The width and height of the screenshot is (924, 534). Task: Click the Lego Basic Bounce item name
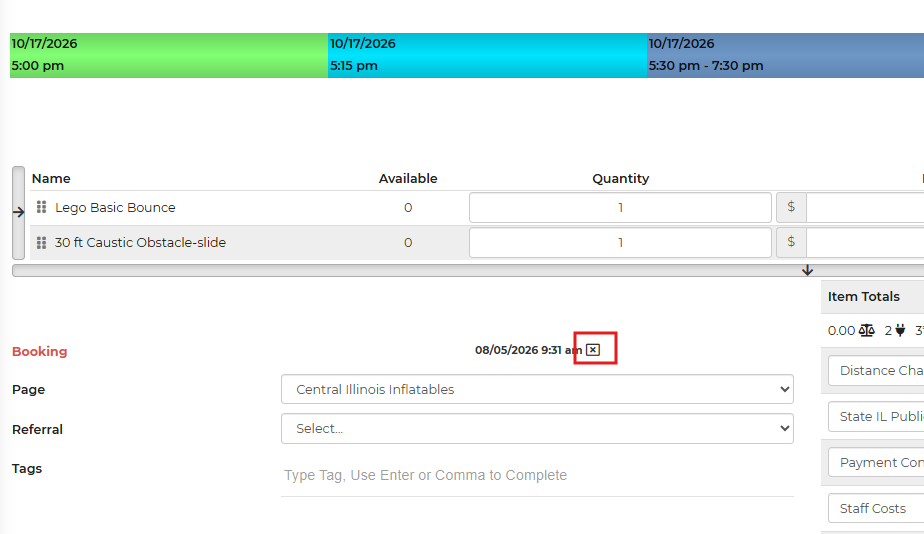point(115,207)
